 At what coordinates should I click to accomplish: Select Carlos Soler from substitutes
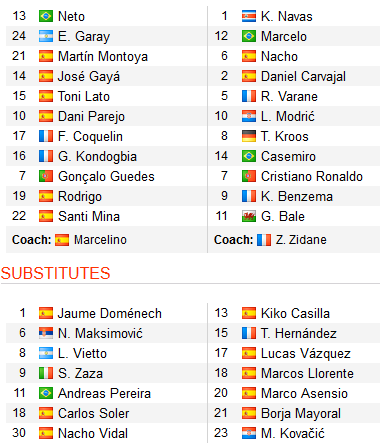point(93,413)
